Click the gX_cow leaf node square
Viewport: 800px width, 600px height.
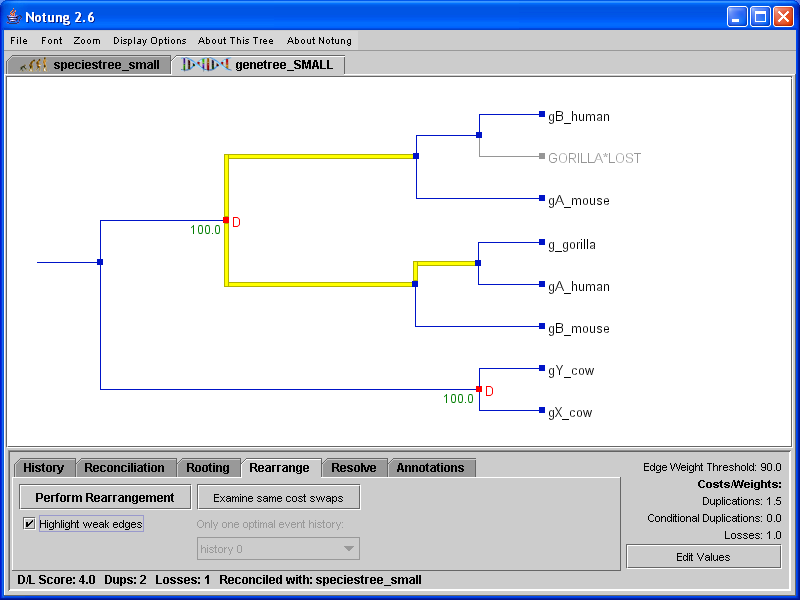[x=541, y=411]
